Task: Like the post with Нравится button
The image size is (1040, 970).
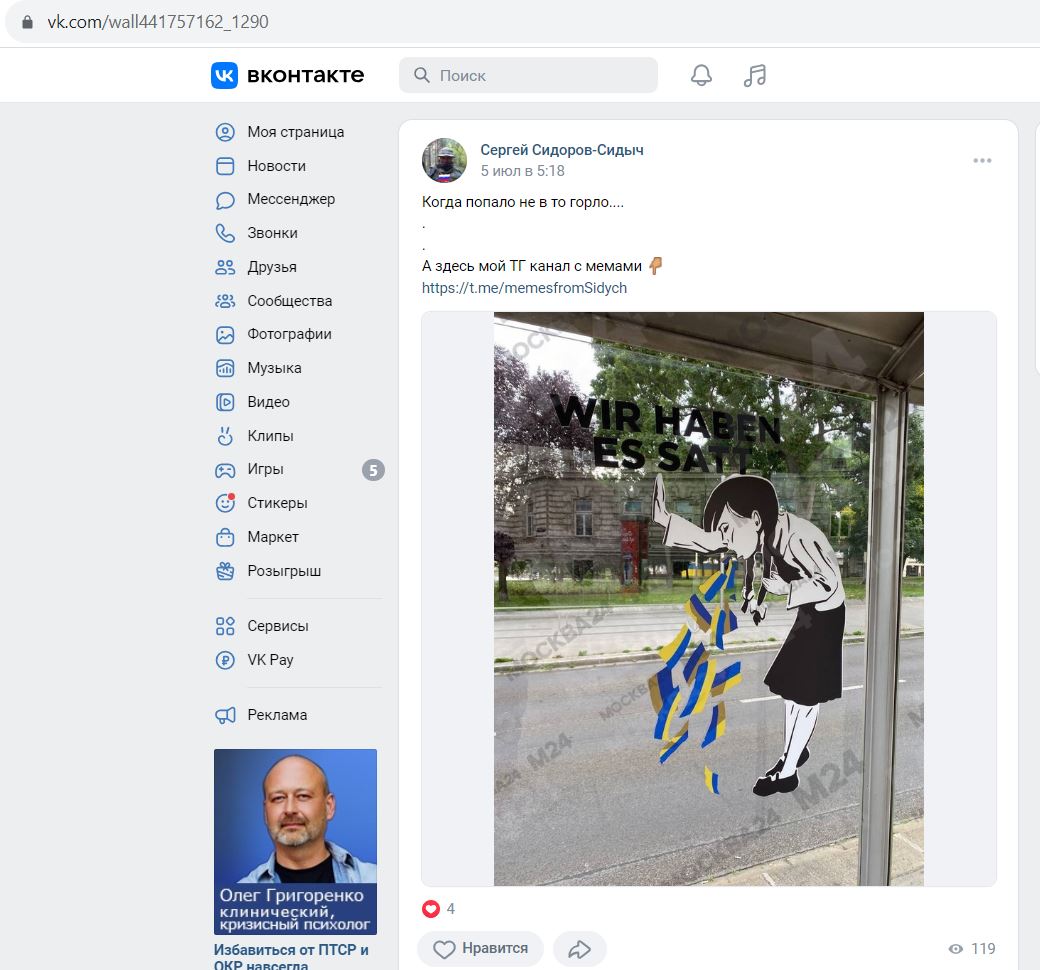Action: [x=480, y=949]
